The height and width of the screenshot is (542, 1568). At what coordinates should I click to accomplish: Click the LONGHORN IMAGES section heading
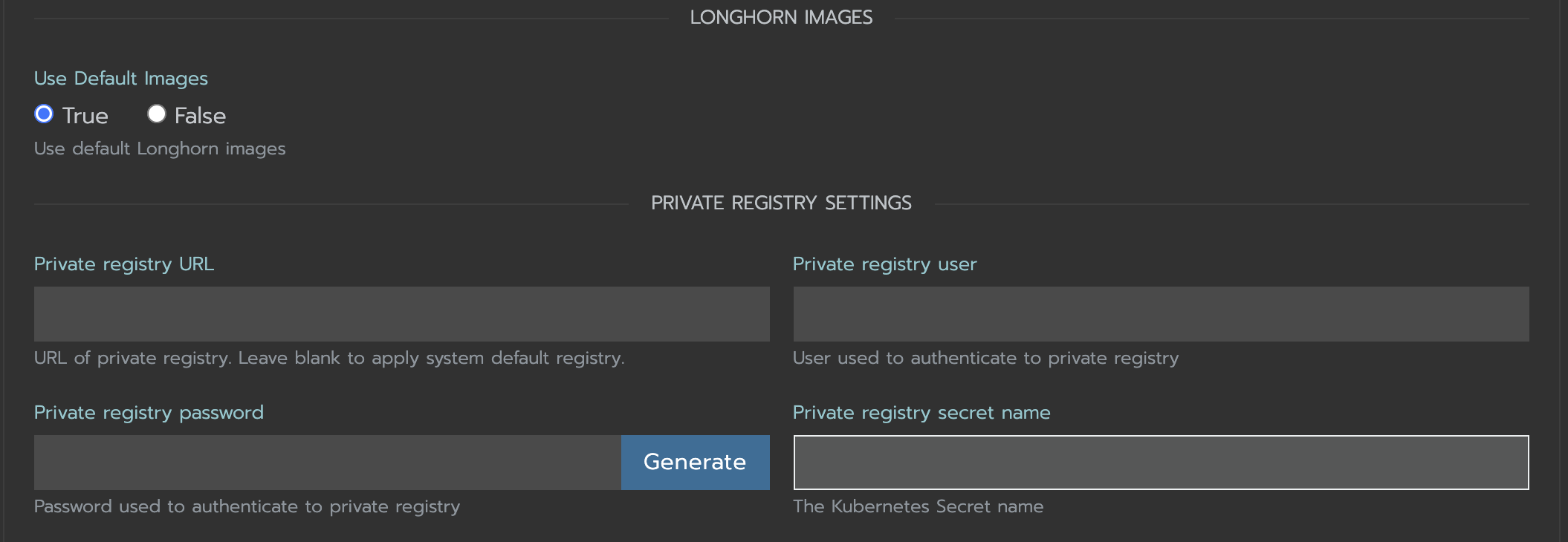pyautogui.click(x=781, y=18)
